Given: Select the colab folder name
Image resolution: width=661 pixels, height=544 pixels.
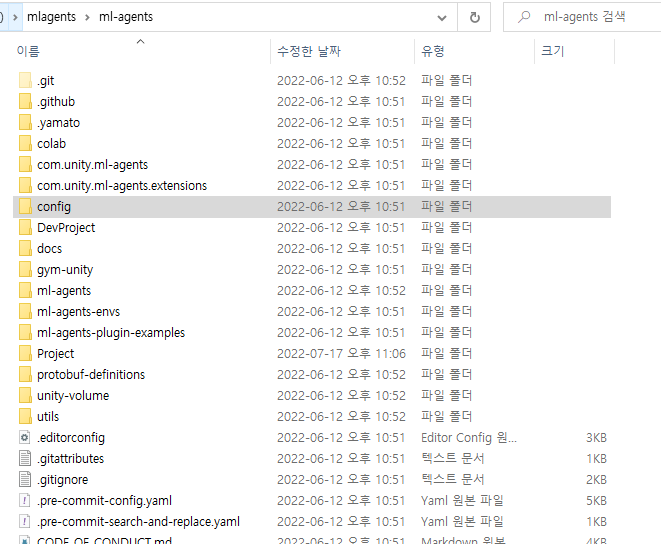Looking at the screenshot, I should 51,144.
